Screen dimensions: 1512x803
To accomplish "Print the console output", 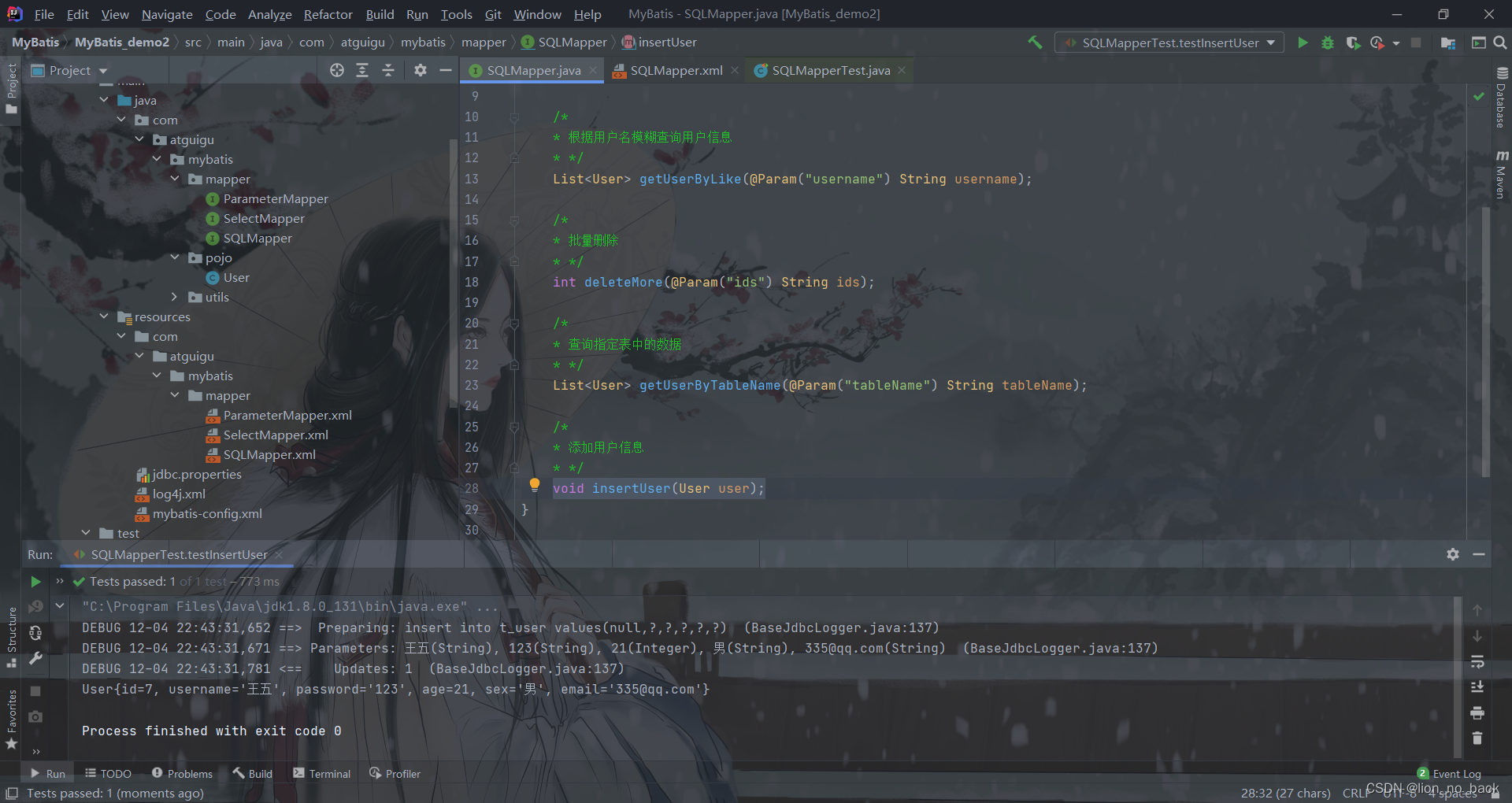I will coord(1477,712).
